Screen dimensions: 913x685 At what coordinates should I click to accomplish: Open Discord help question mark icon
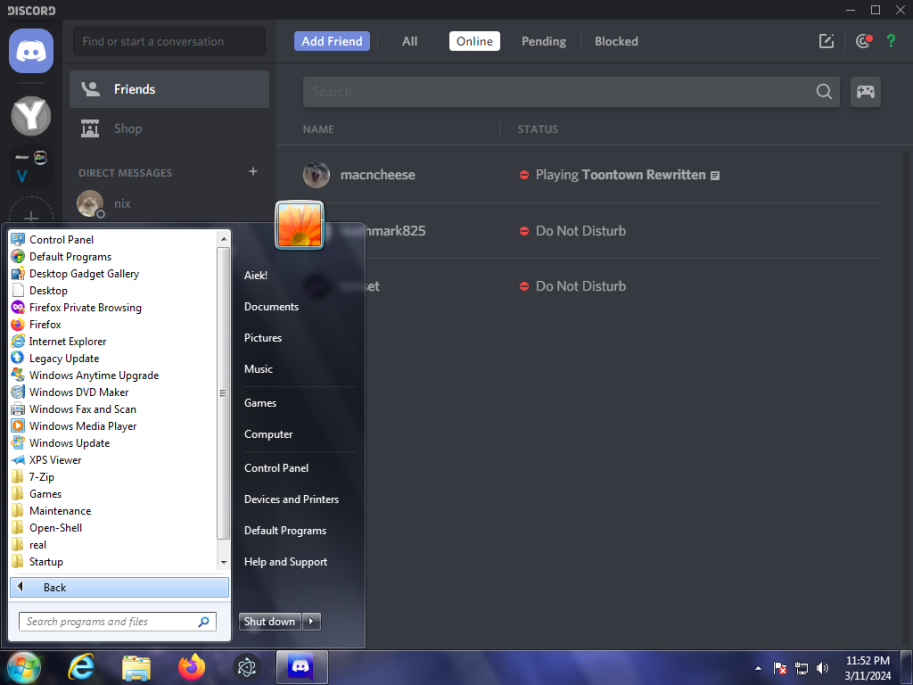(891, 41)
